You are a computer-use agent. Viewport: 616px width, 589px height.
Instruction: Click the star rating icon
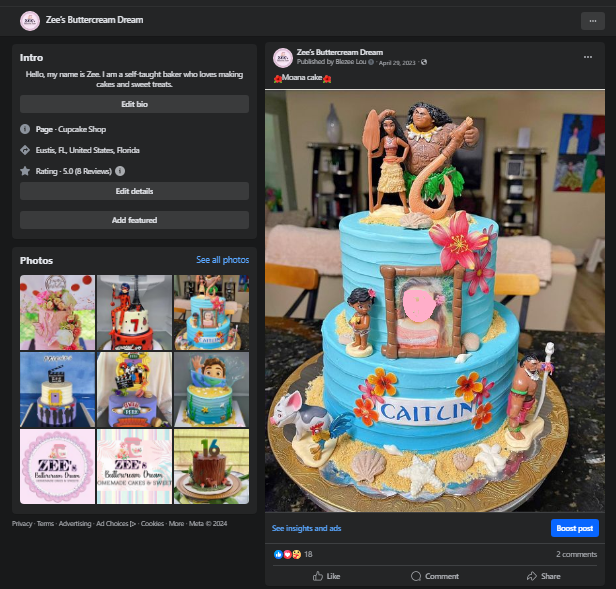click(x=25, y=171)
